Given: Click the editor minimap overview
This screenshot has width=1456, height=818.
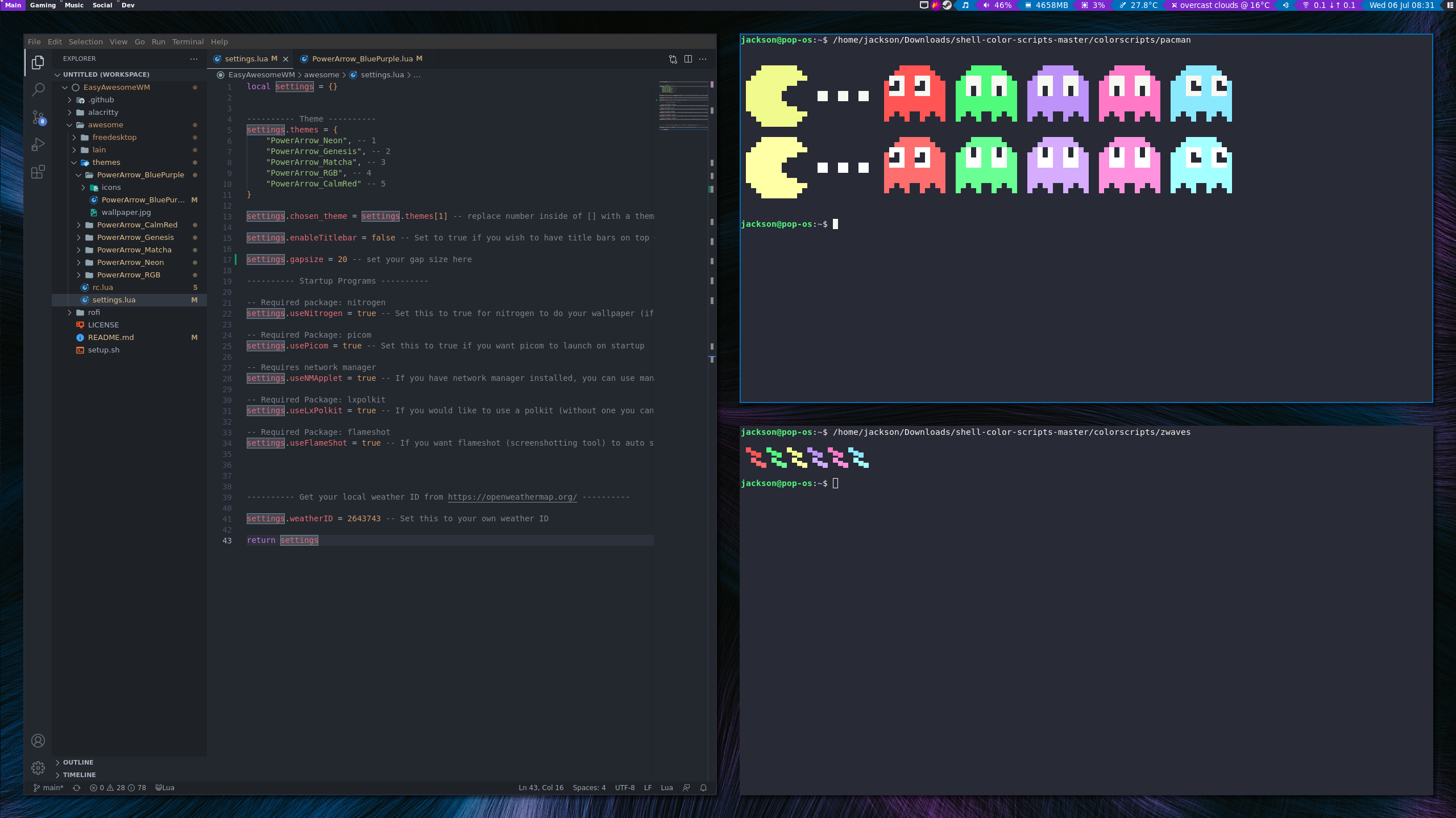Looking at the screenshot, I should [x=683, y=105].
